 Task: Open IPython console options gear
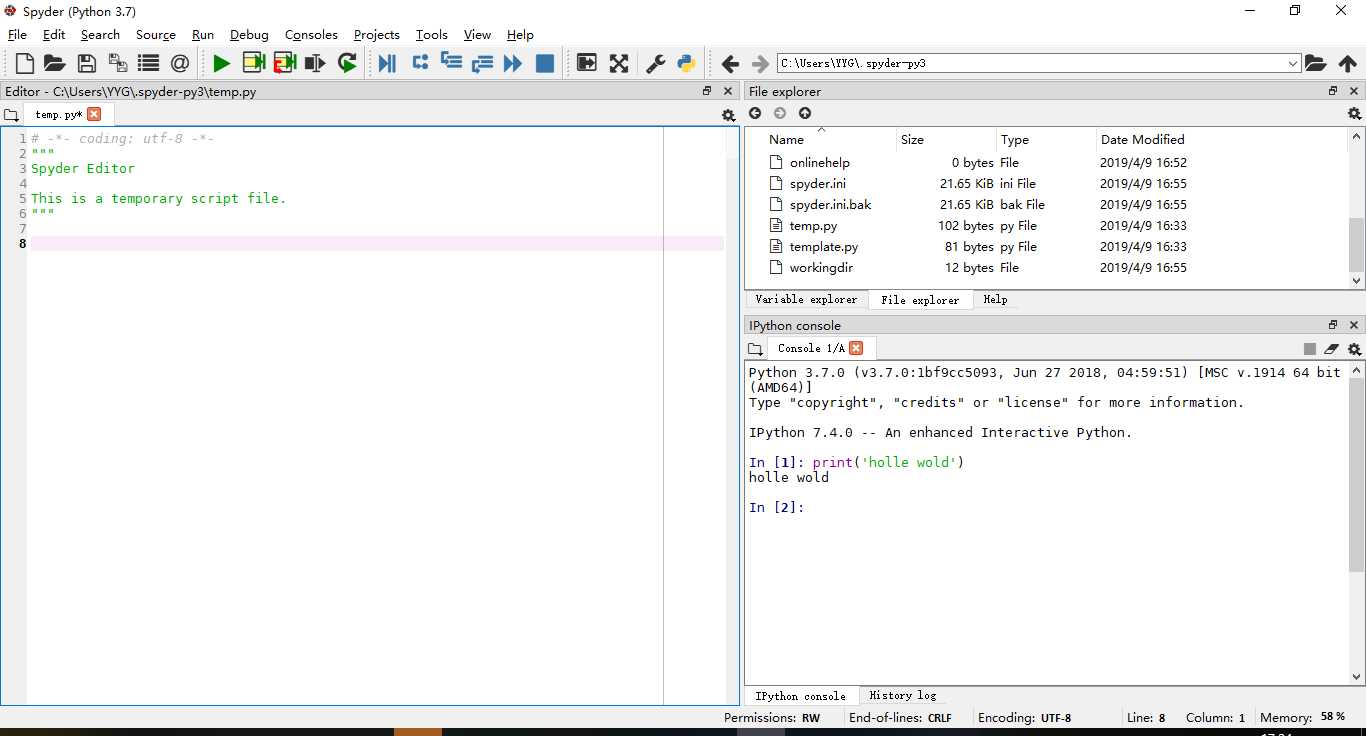(1354, 349)
